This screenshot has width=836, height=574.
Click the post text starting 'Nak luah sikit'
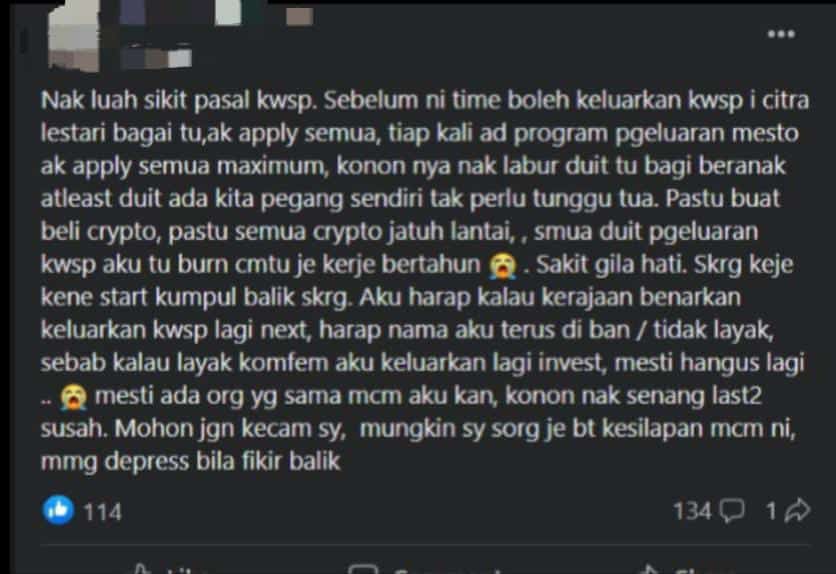(425, 280)
